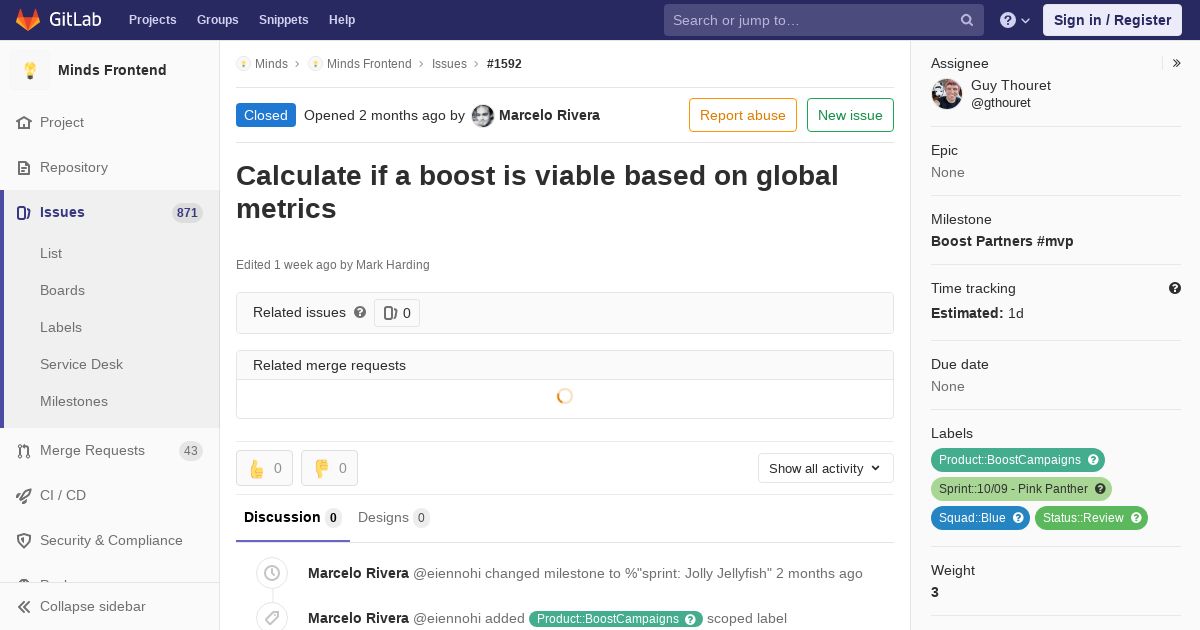This screenshot has width=1200, height=630.
Task: Click Marcelo Rivera author name in header
Action: pos(549,115)
